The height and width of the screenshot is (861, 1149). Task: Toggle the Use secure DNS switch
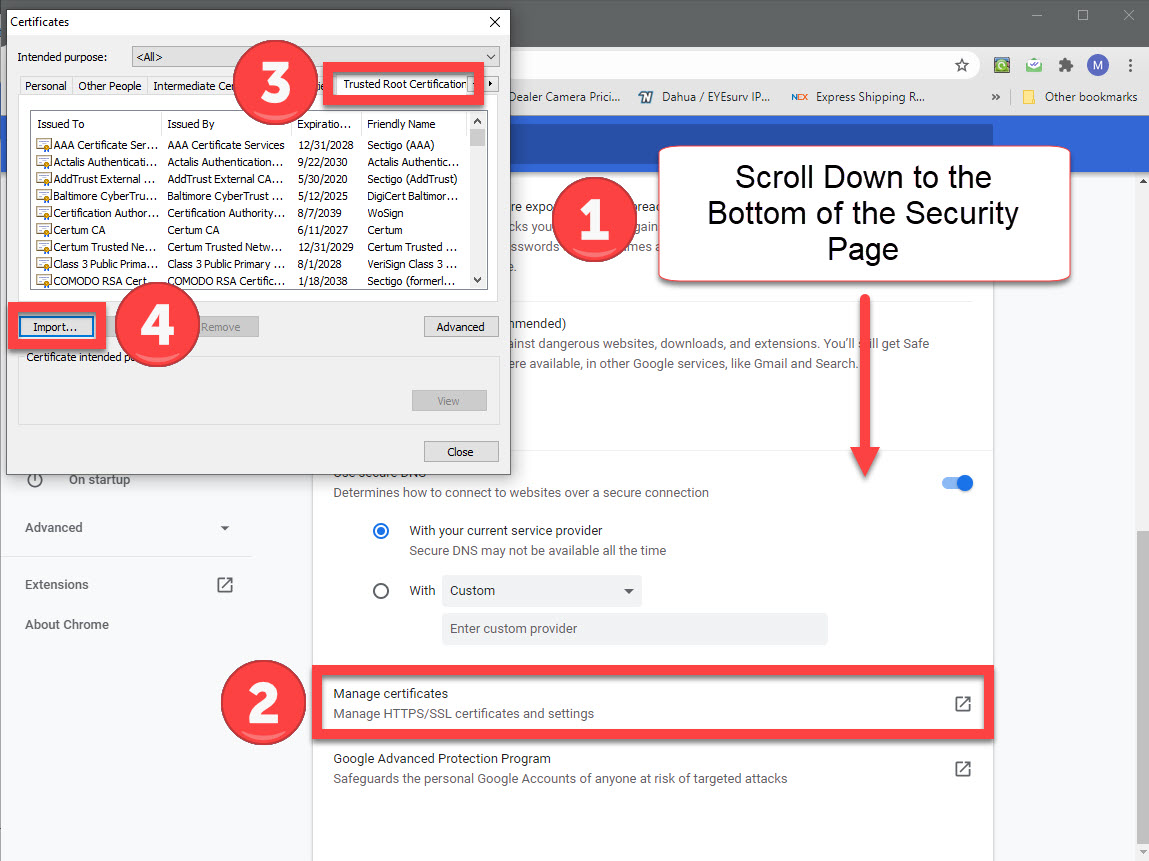tap(957, 483)
